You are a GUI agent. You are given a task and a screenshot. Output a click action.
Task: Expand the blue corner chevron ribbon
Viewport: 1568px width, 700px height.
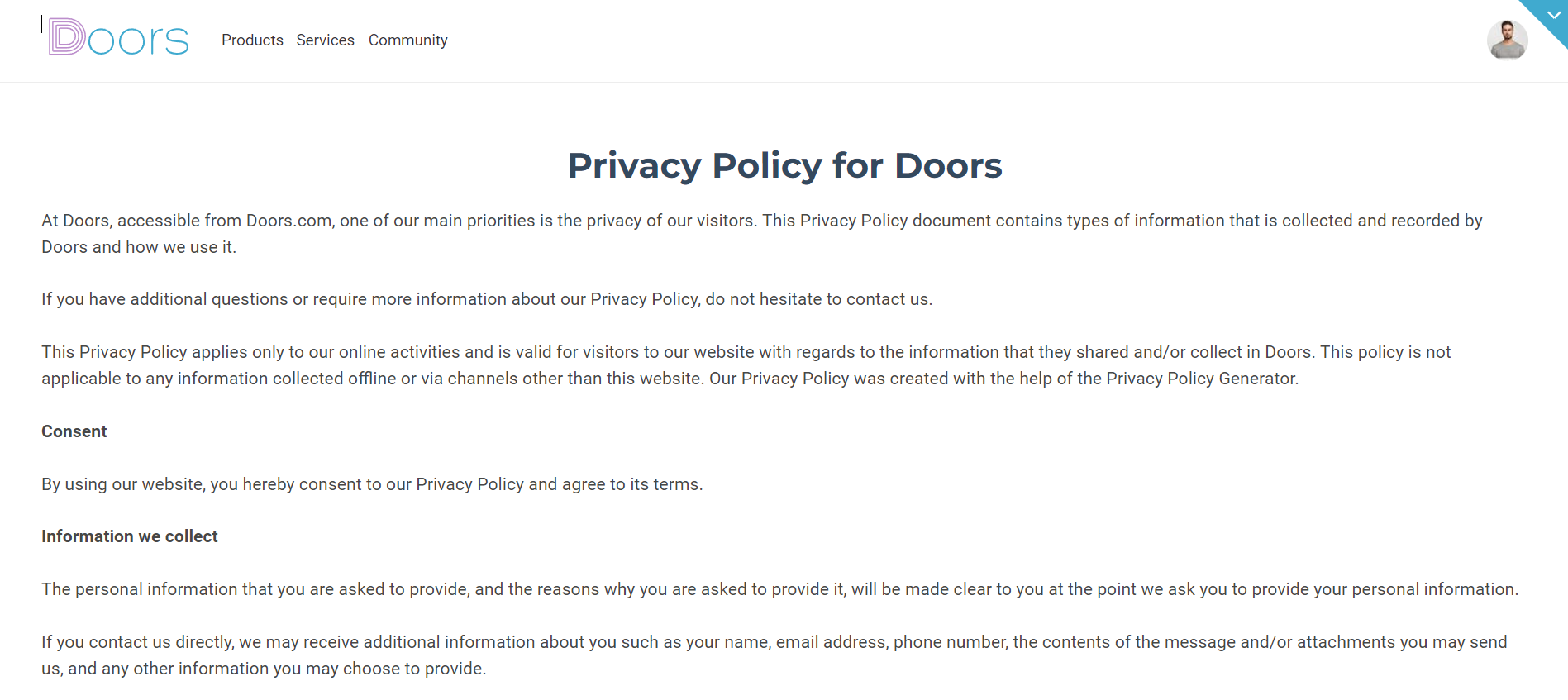point(1552,15)
